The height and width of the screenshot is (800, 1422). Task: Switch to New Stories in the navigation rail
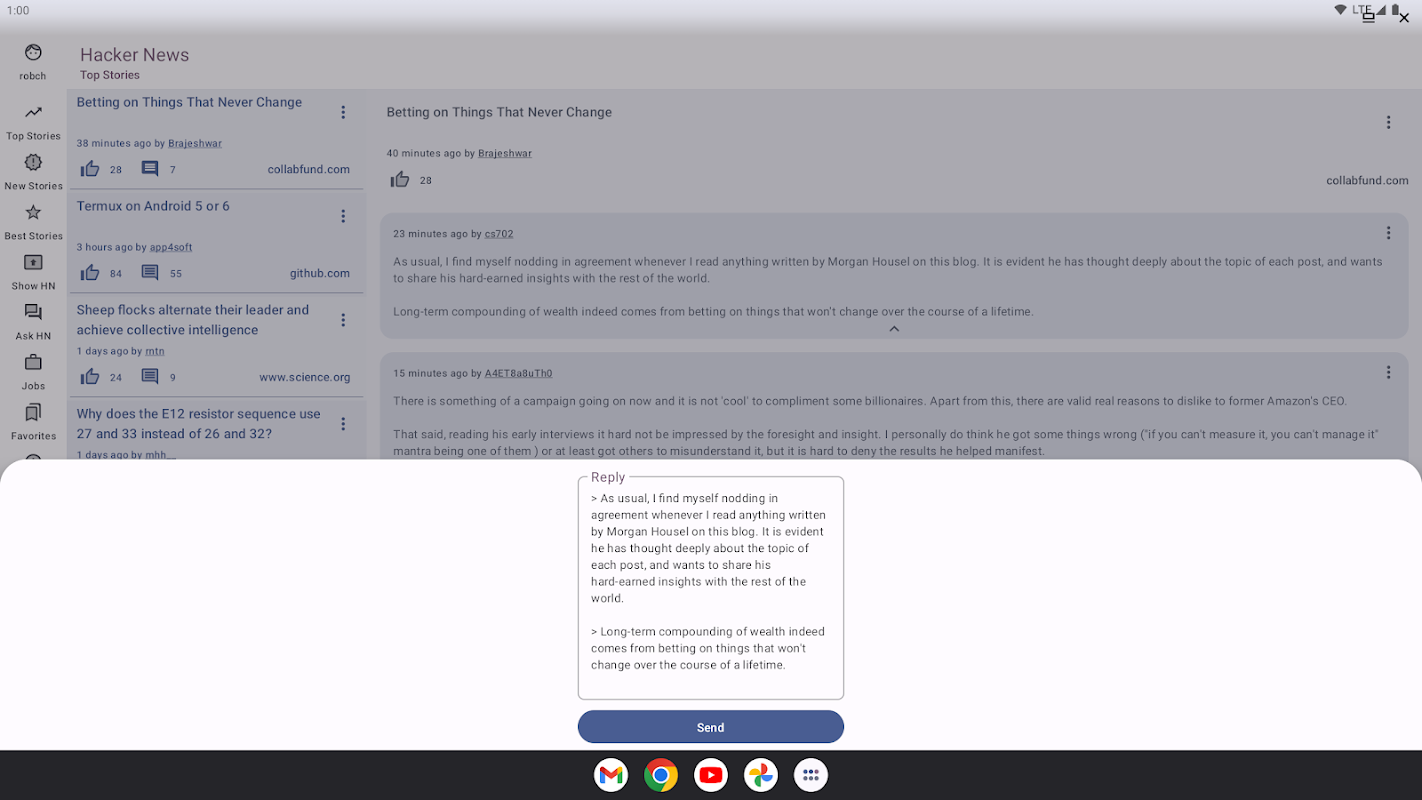pyautogui.click(x=33, y=172)
